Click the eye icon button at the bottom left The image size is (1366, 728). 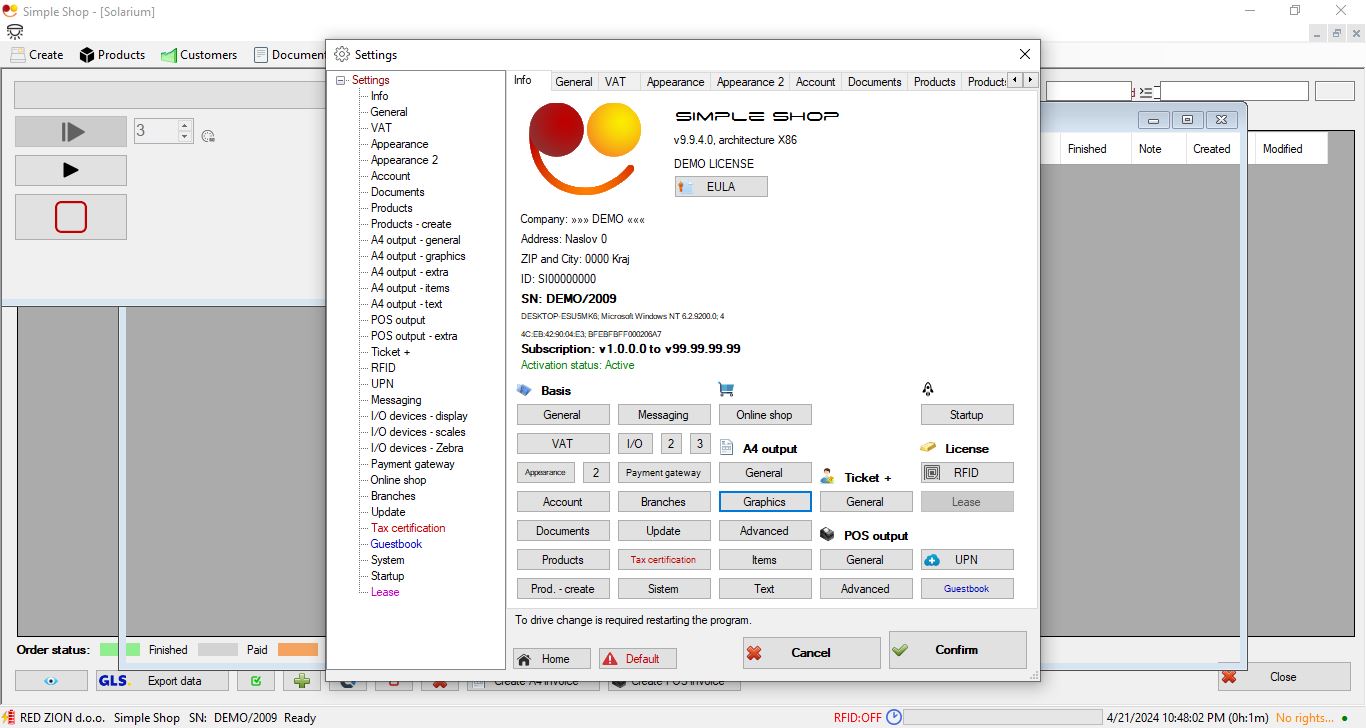coord(51,681)
